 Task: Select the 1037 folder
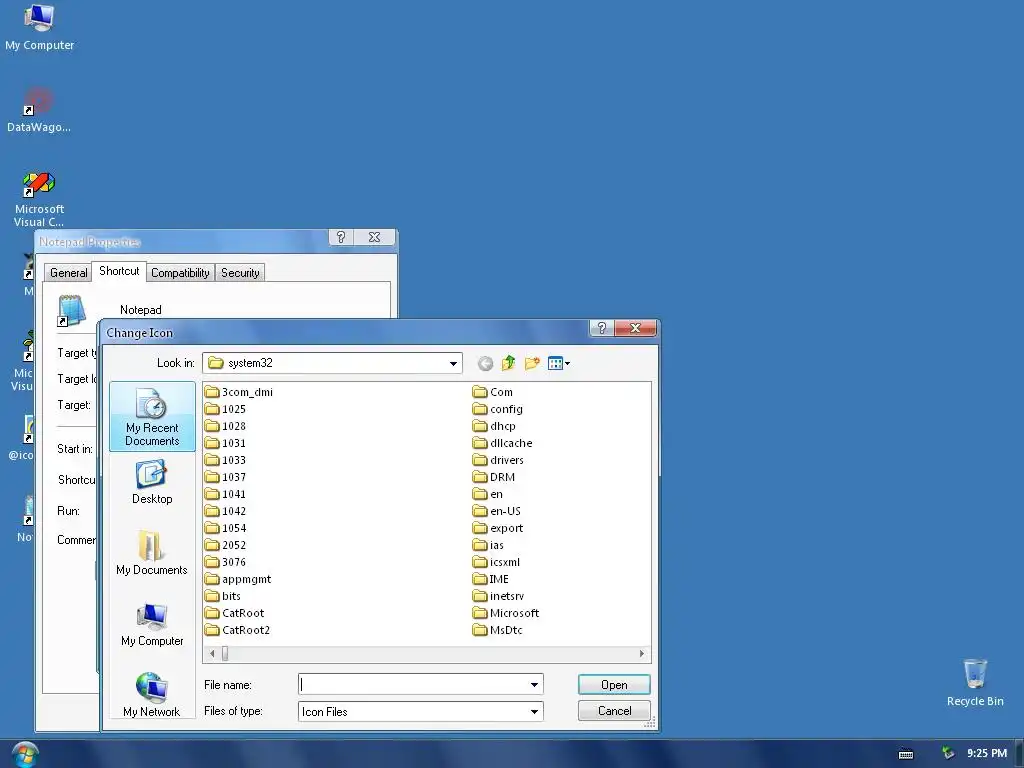(x=225, y=477)
